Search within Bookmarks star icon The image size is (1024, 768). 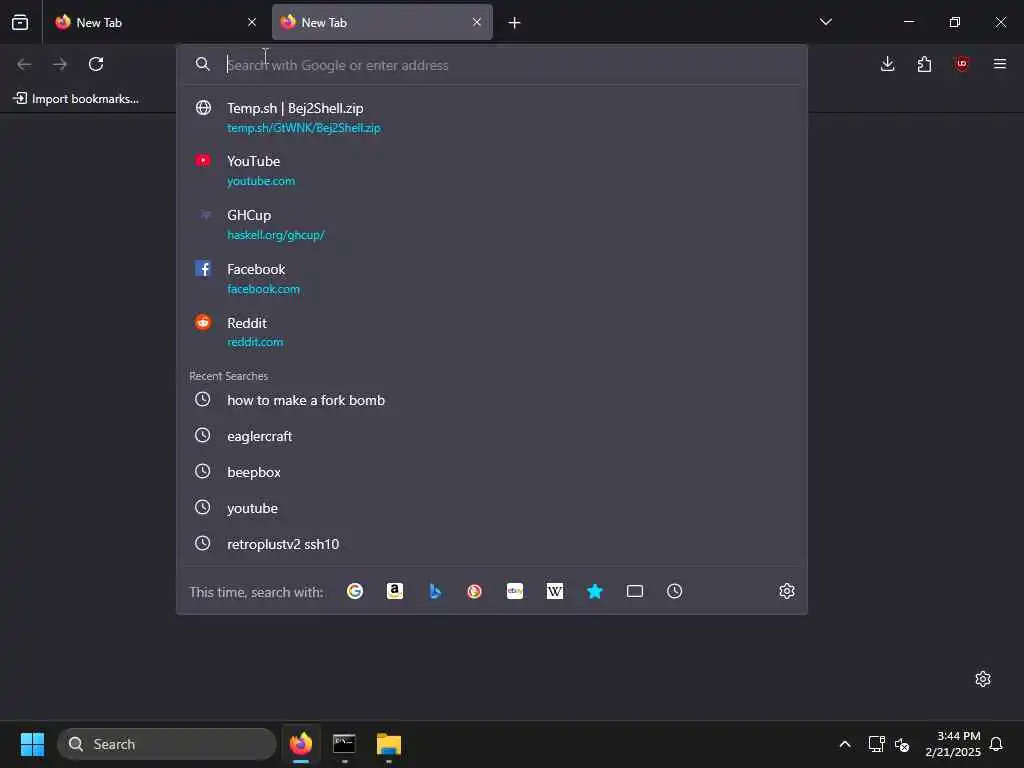[x=594, y=591]
